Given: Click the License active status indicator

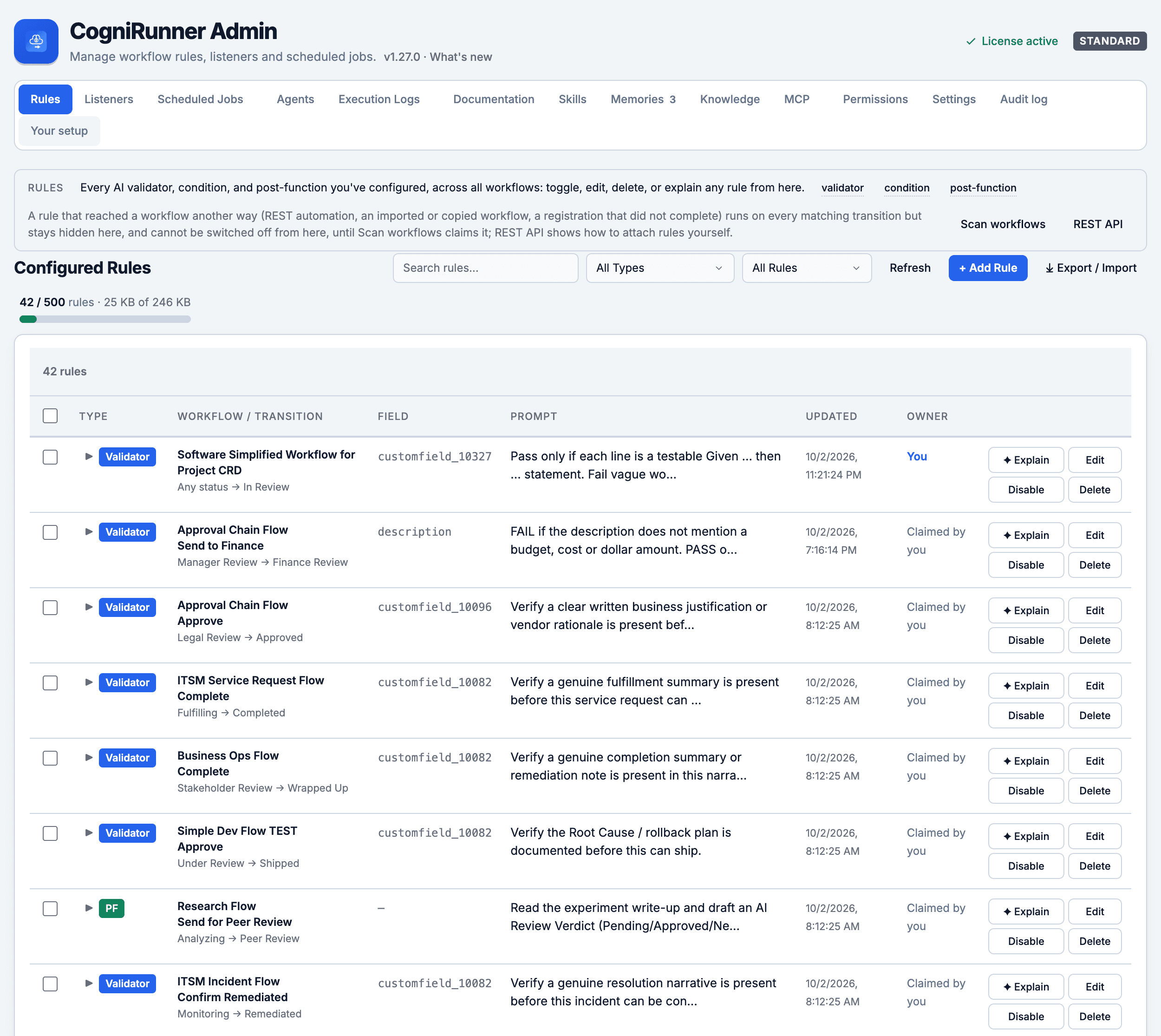Looking at the screenshot, I should point(1012,41).
